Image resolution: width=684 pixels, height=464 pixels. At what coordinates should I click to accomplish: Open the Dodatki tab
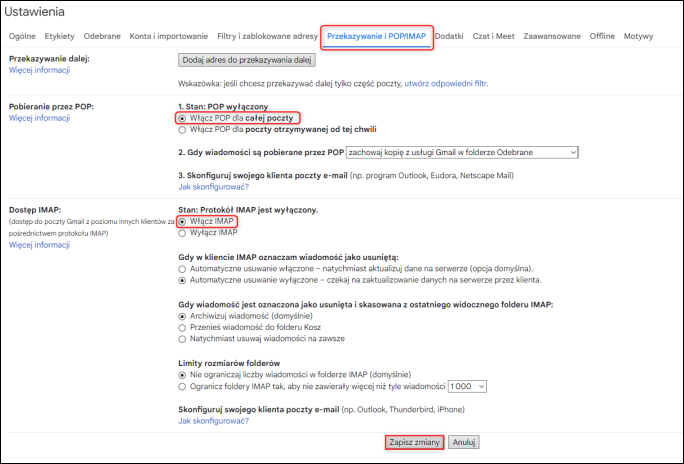point(449,36)
